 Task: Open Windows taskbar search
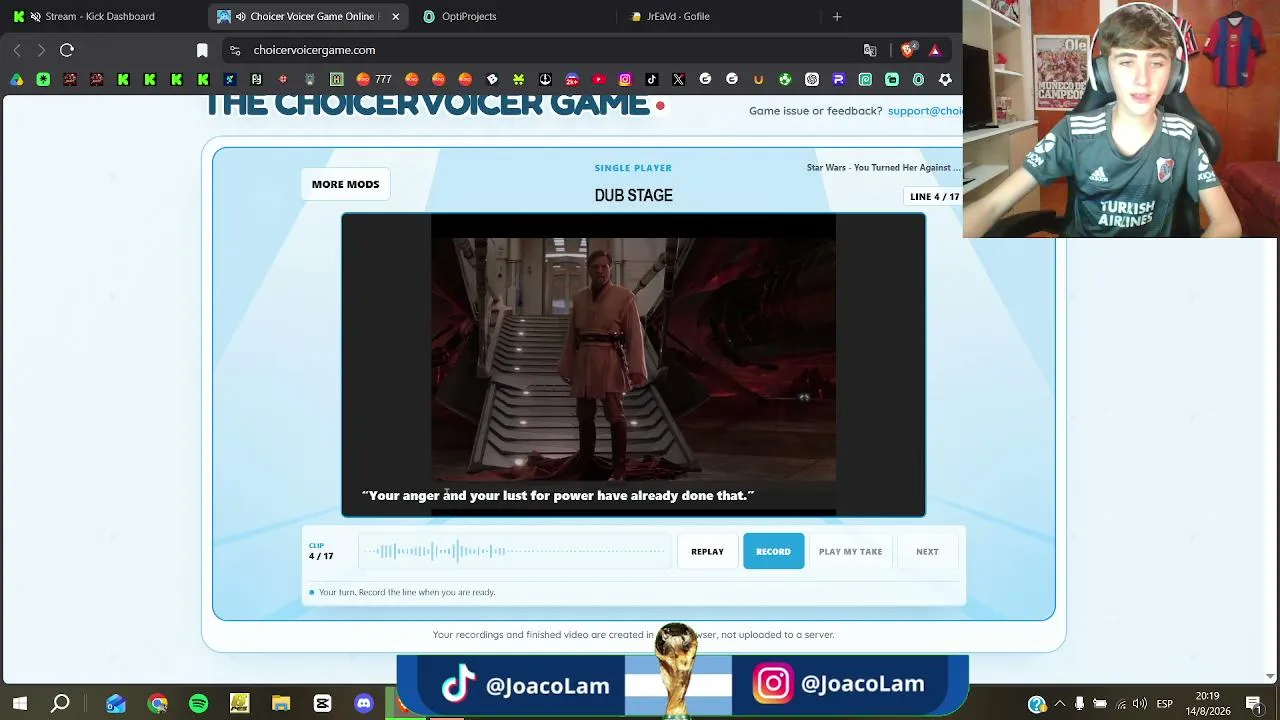pos(60,704)
